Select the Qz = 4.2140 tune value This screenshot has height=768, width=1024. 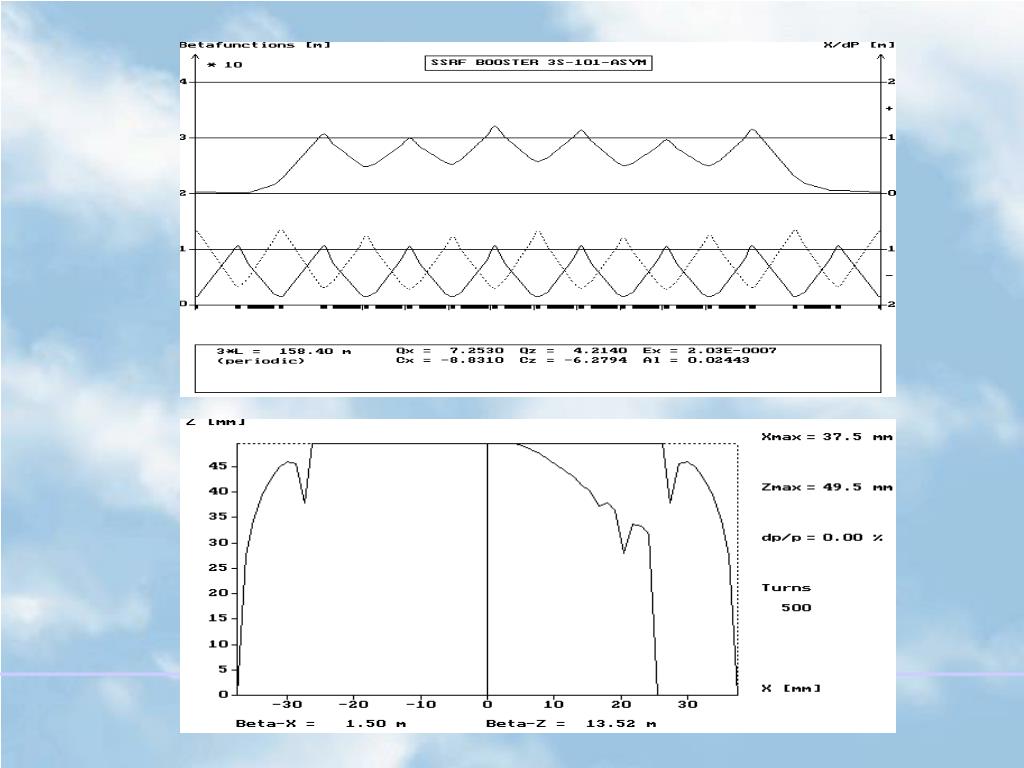[573, 350]
